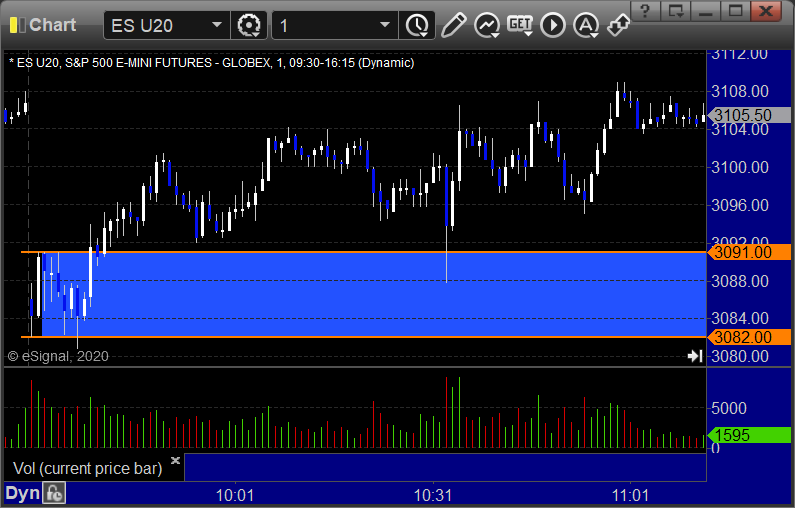
Task: Expand the ES U20 symbol dropdown
Action: (x=167, y=25)
